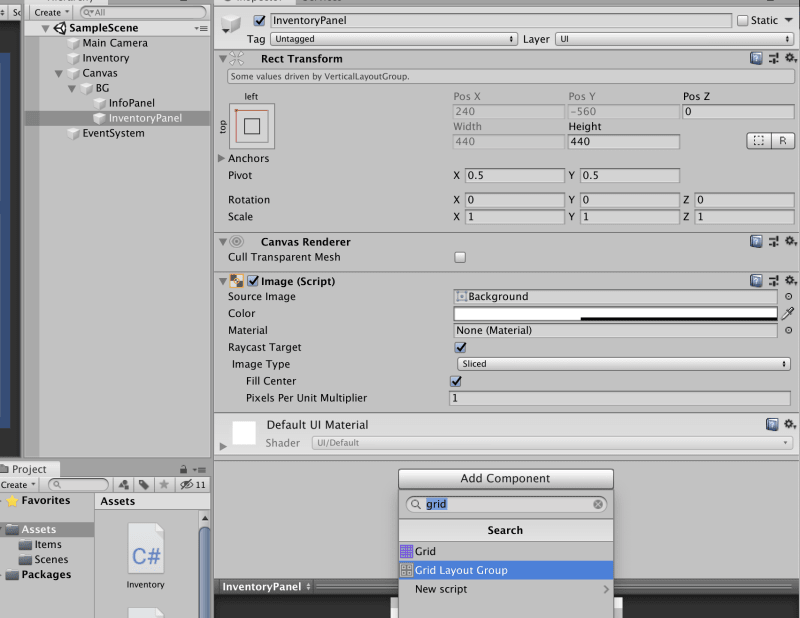Click the Add Component button
The image size is (800, 618).
[x=506, y=478]
